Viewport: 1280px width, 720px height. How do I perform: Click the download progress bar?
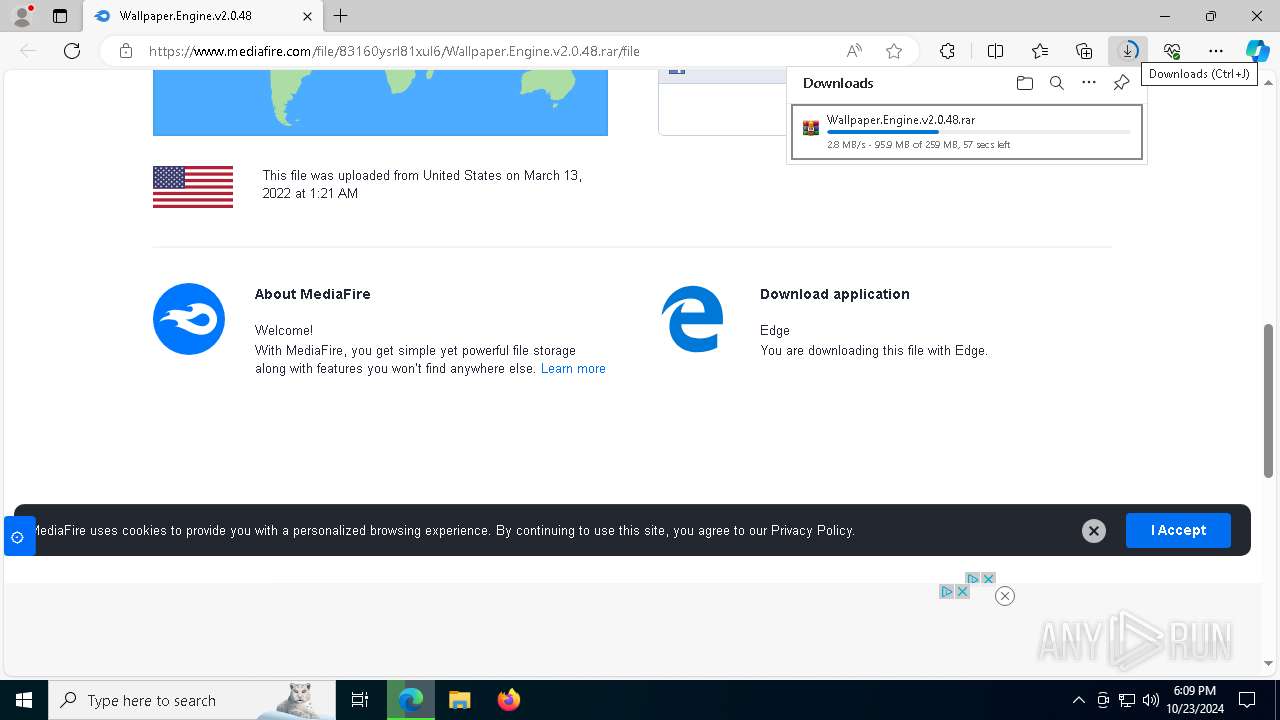pyautogui.click(x=979, y=132)
